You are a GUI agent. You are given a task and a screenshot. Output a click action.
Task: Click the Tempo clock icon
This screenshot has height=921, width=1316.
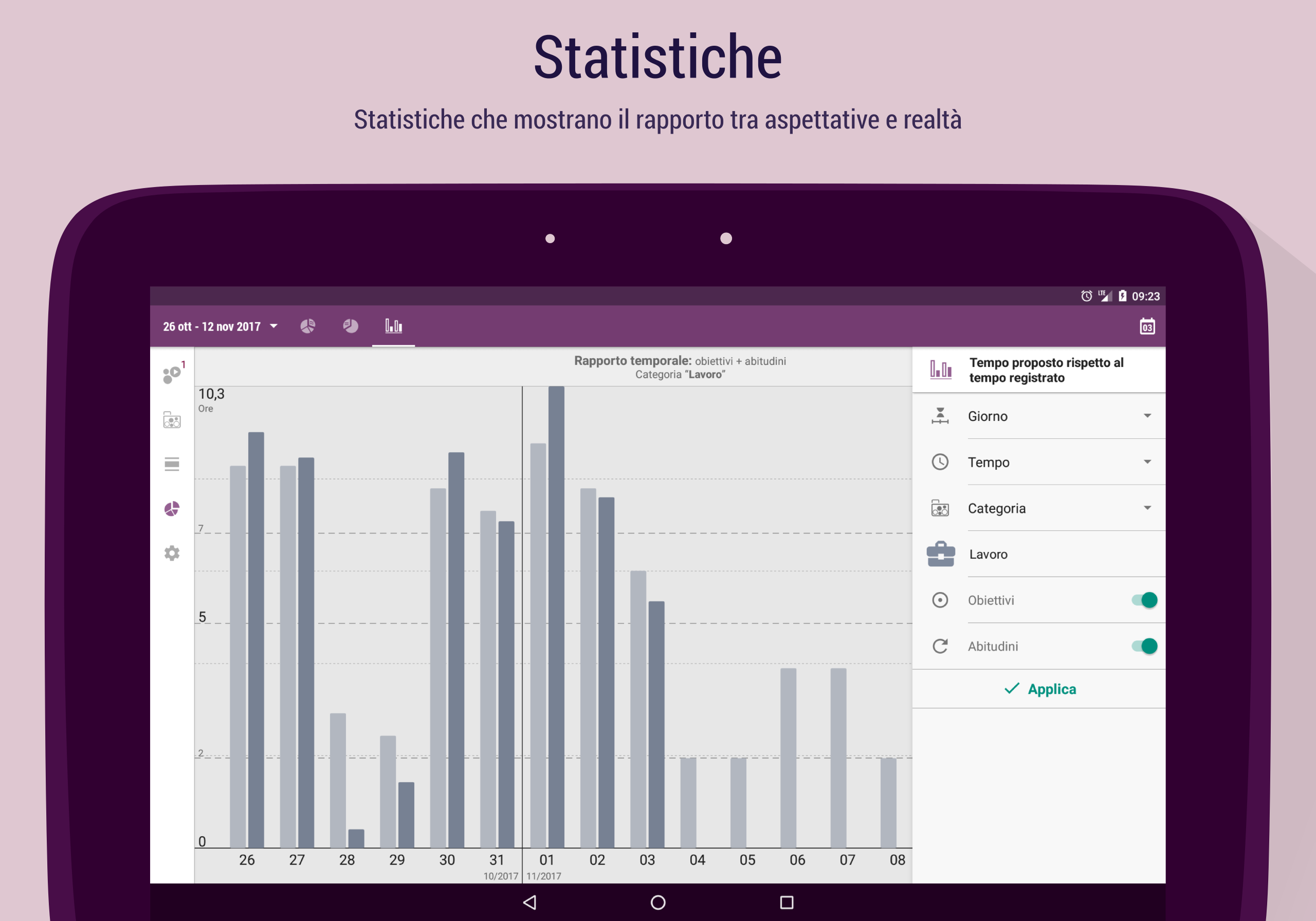point(940,462)
